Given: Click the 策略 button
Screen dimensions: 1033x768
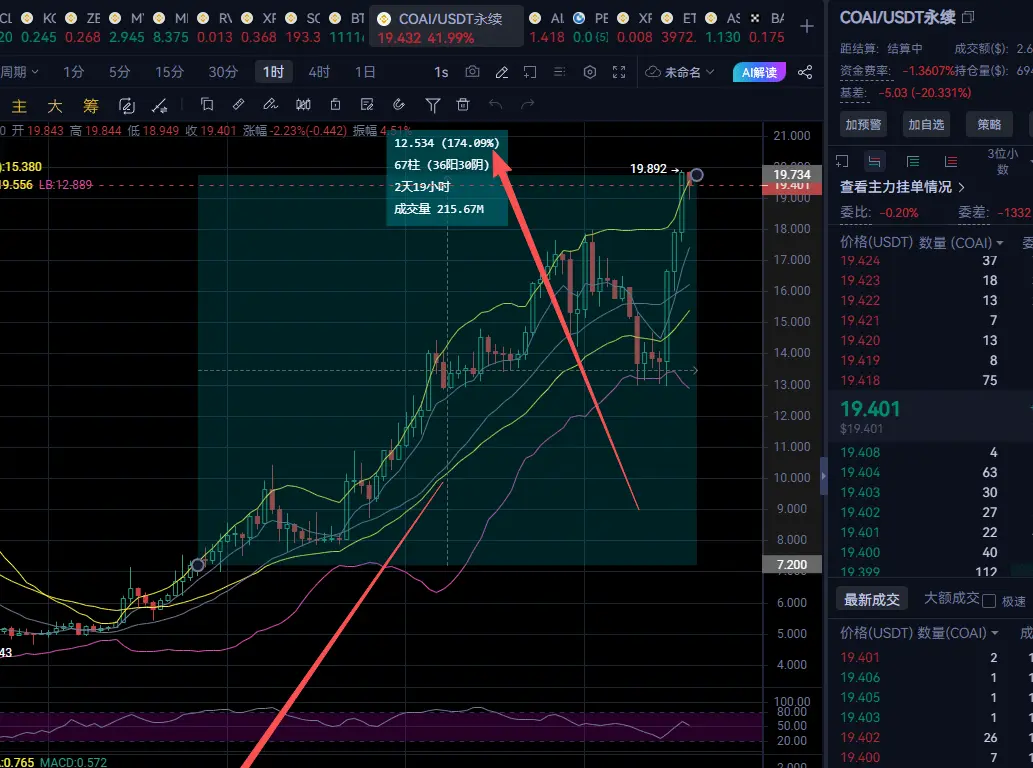Looking at the screenshot, I should click(x=989, y=124).
